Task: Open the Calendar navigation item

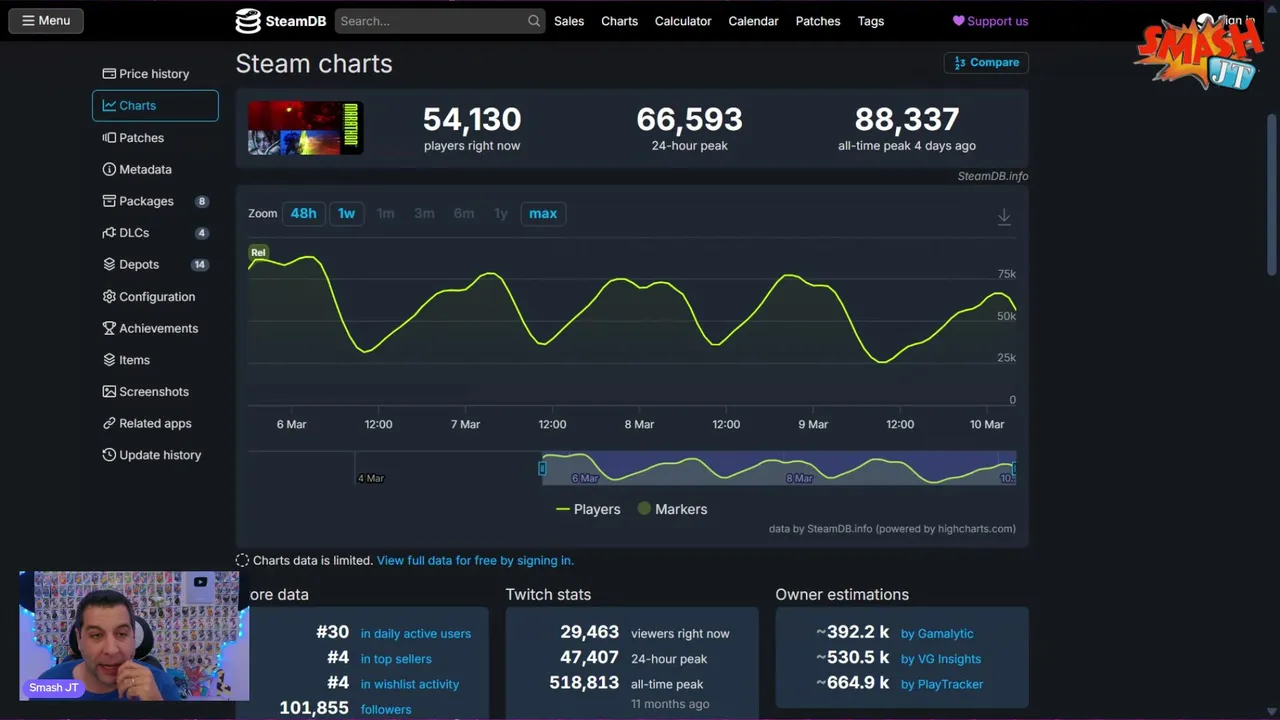Action: pos(753,21)
